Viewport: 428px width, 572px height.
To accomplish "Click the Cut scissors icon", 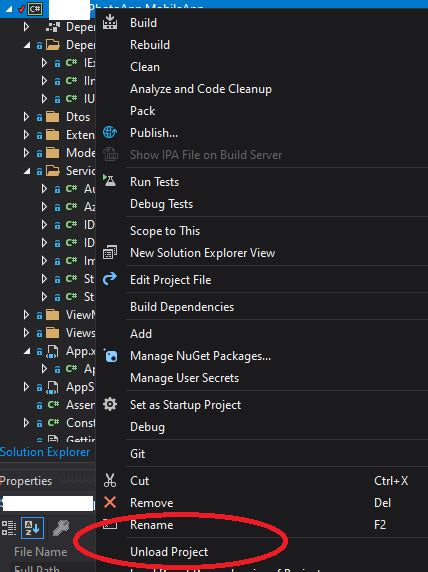I will coord(110,480).
